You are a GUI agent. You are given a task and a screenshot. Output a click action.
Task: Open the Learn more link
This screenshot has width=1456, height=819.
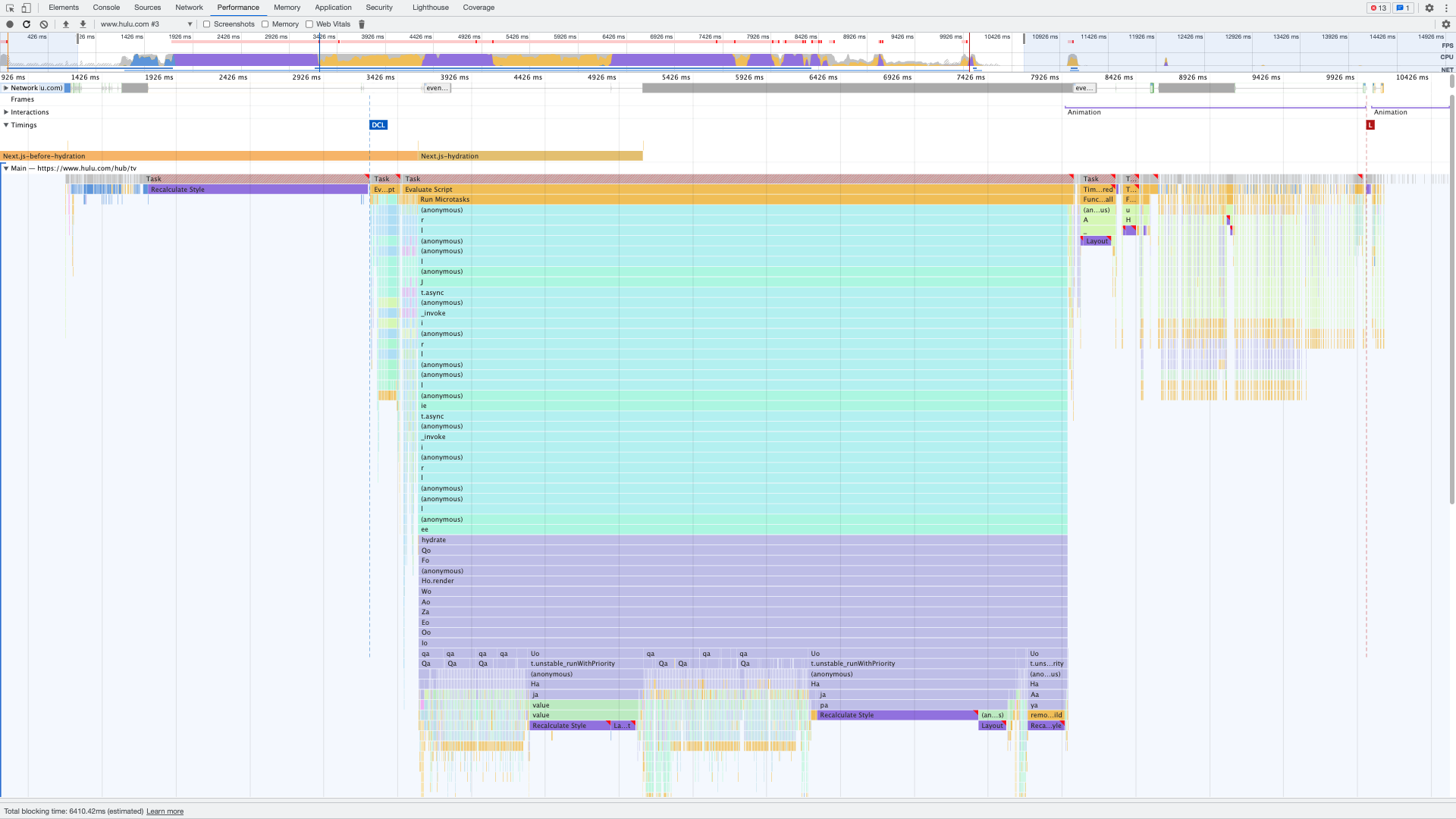point(165,811)
